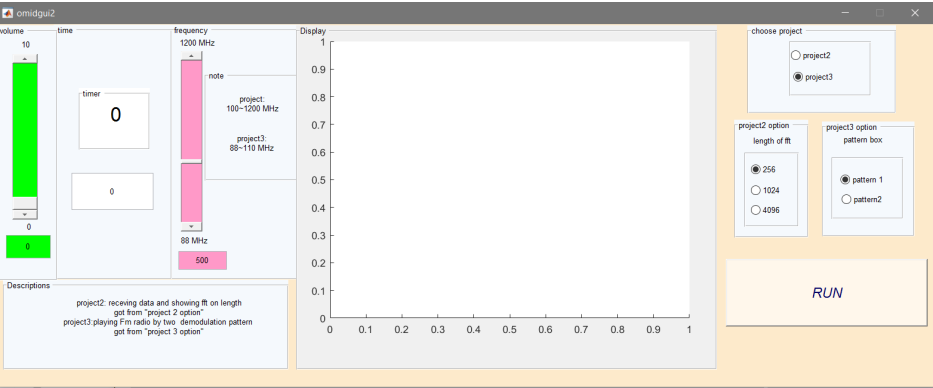933x388 pixels.
Task: Click the "Descriptions" panel title
Action: 29,285
